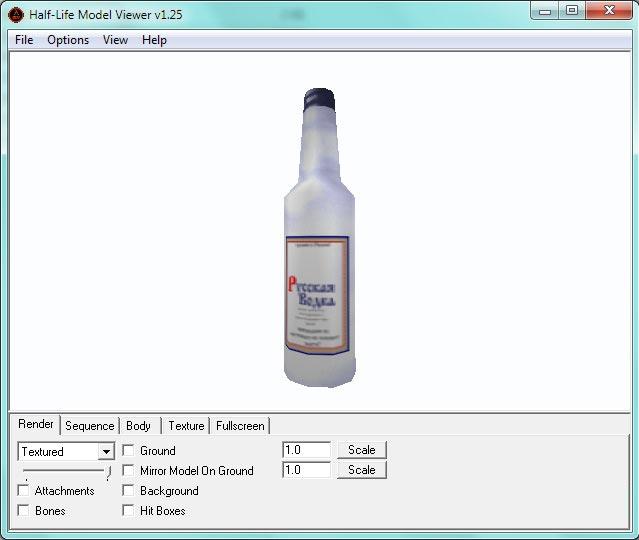This screenshot has width=639, height=540.
Task: Expand the Textured render mode dropdown
Action: pos(106,452)
